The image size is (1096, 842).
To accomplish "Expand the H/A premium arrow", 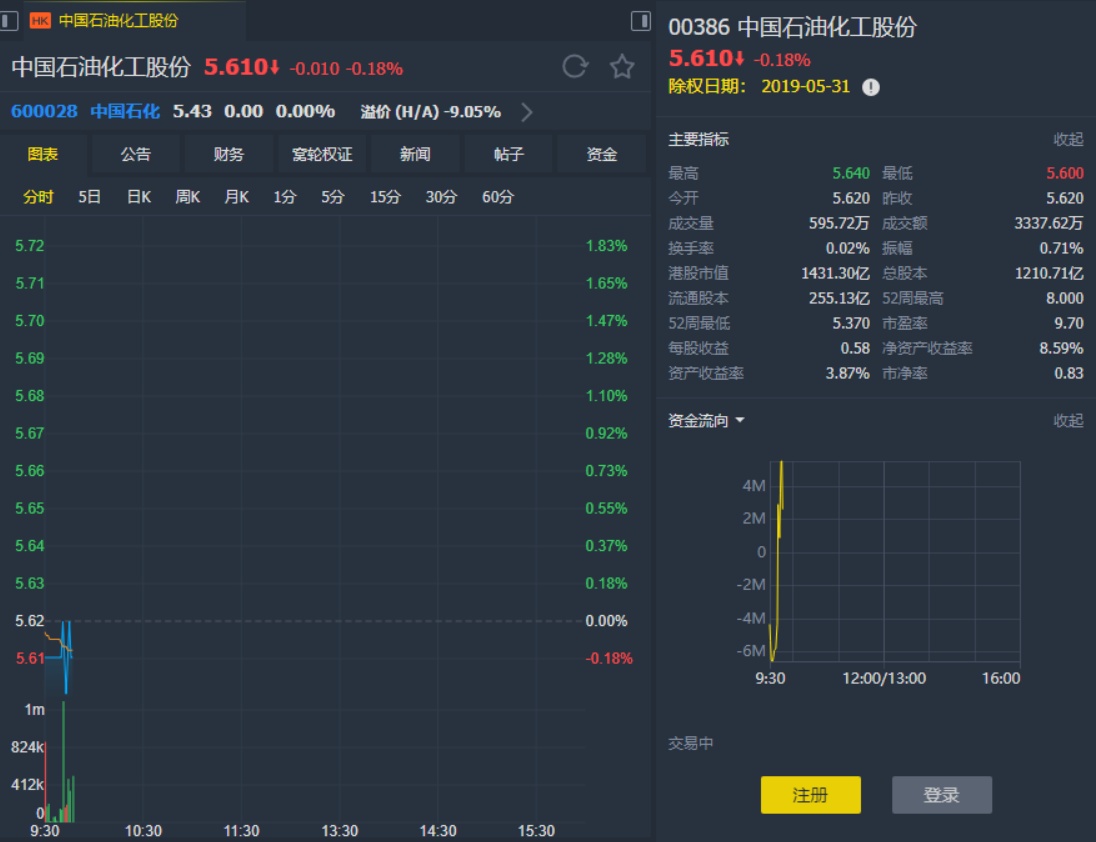I will tap(527, 112).
